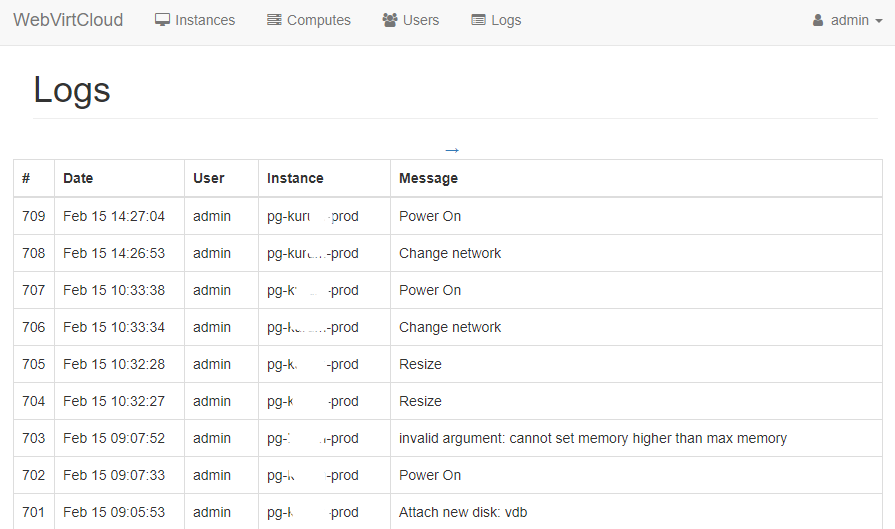Click the list icon beside Logs
Viewport: 895px width, 529px height.
[x=478, y=20]
